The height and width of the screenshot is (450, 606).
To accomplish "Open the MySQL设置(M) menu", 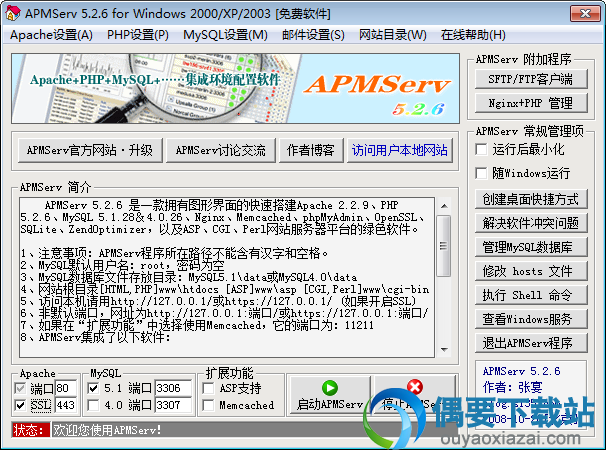I will coord(225,35).
